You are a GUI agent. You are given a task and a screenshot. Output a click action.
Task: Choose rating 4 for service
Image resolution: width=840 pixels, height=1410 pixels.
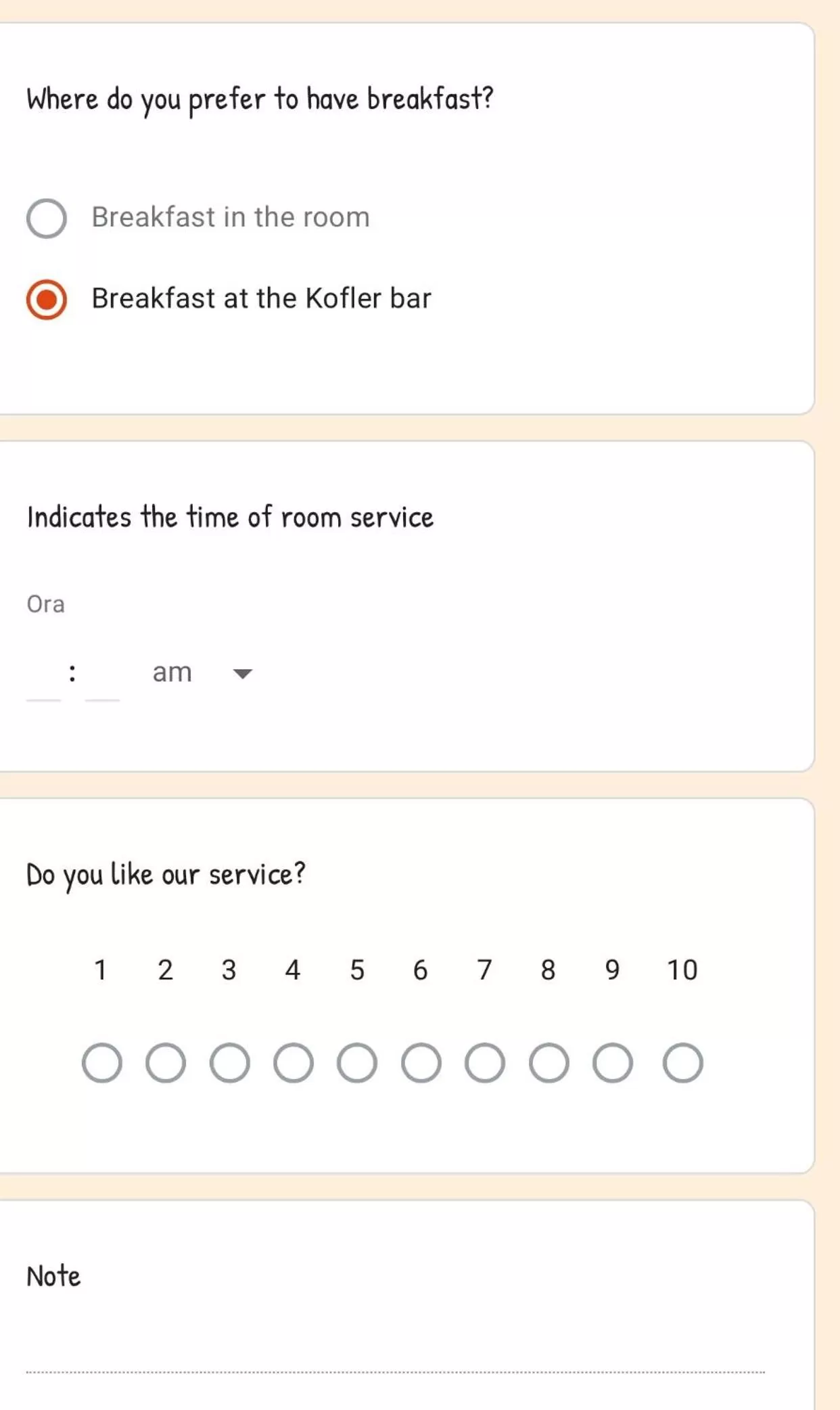(x=294, y=1063)
